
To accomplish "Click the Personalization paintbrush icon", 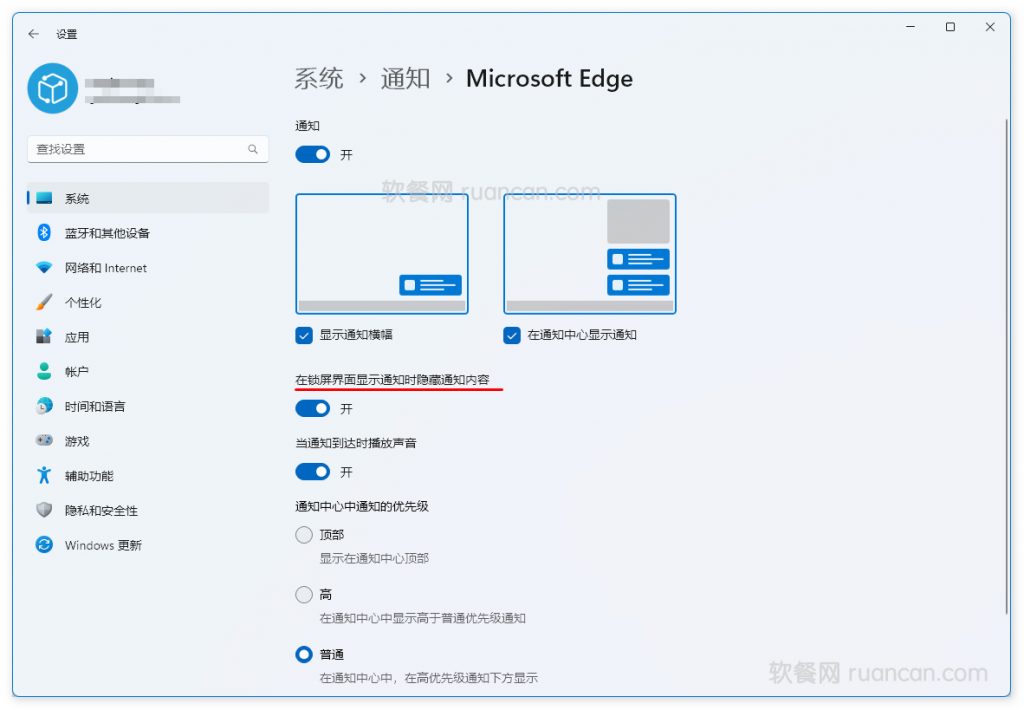I will [44, 302].
